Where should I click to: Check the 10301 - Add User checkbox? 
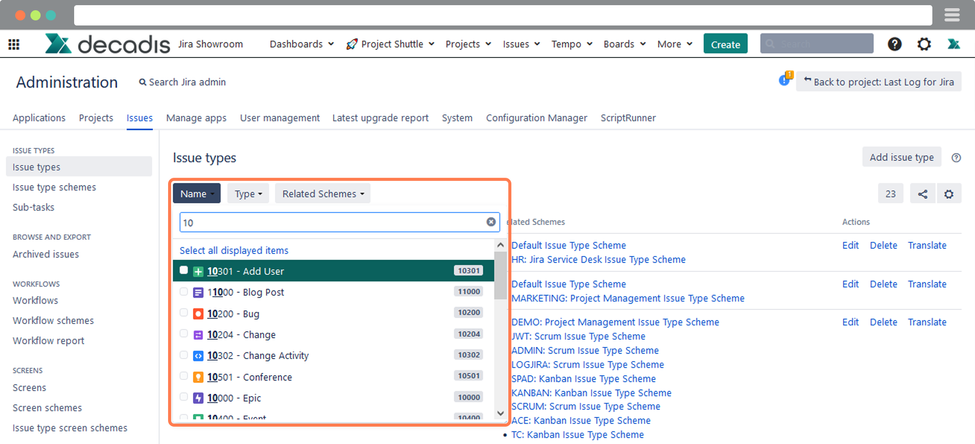[x=183, y=271]
